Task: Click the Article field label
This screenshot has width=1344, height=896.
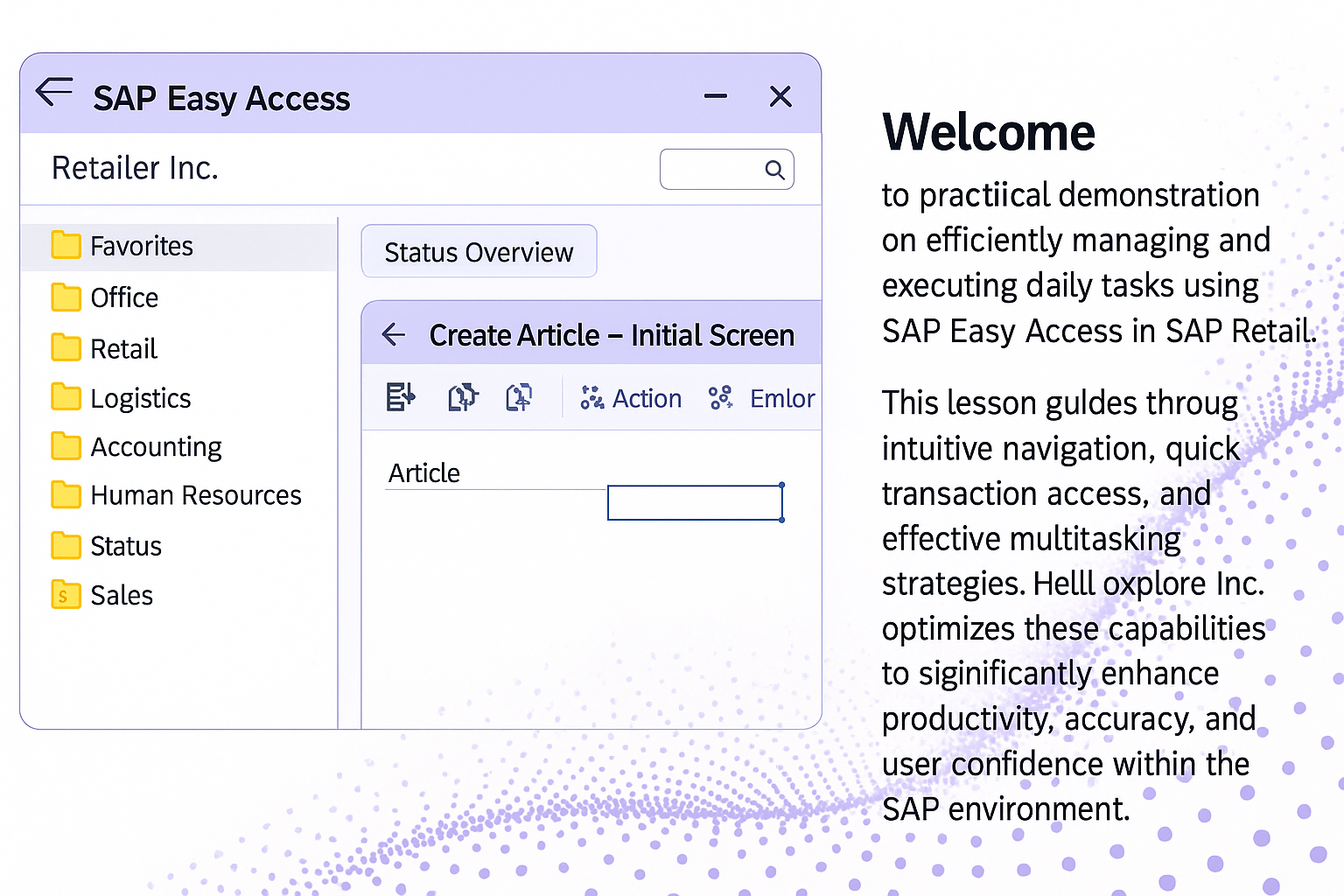Action: 424,473
